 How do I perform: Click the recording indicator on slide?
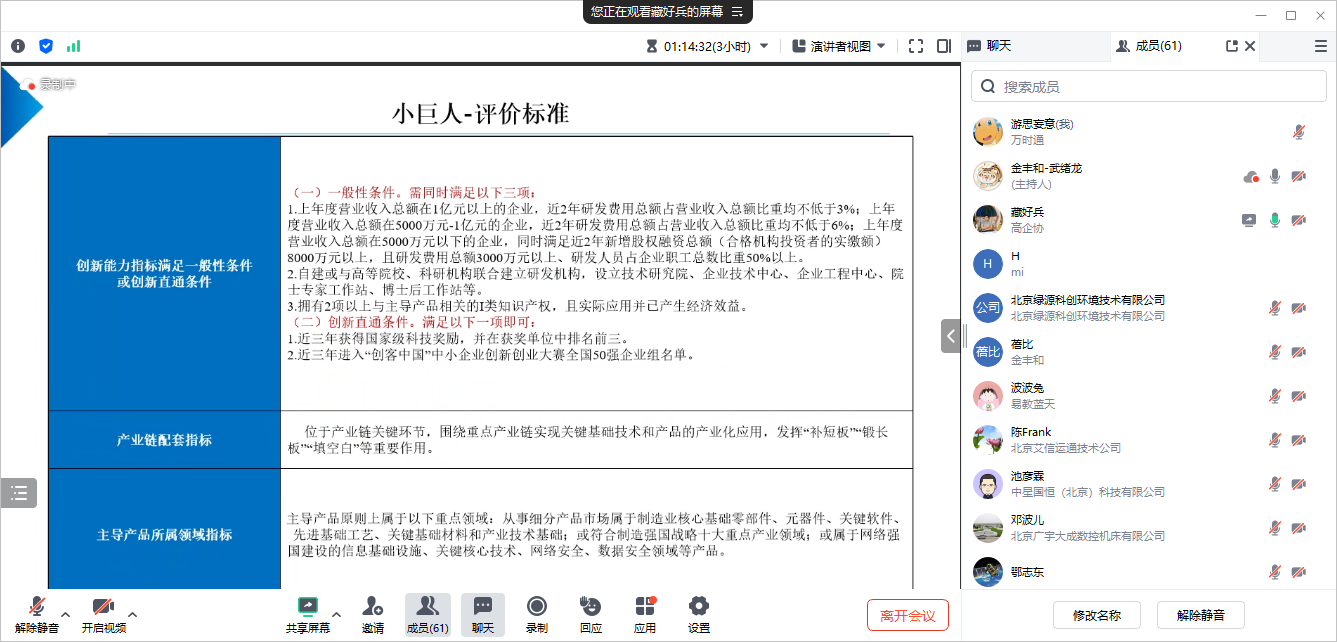pyautogui.click(x=48, y=85)
